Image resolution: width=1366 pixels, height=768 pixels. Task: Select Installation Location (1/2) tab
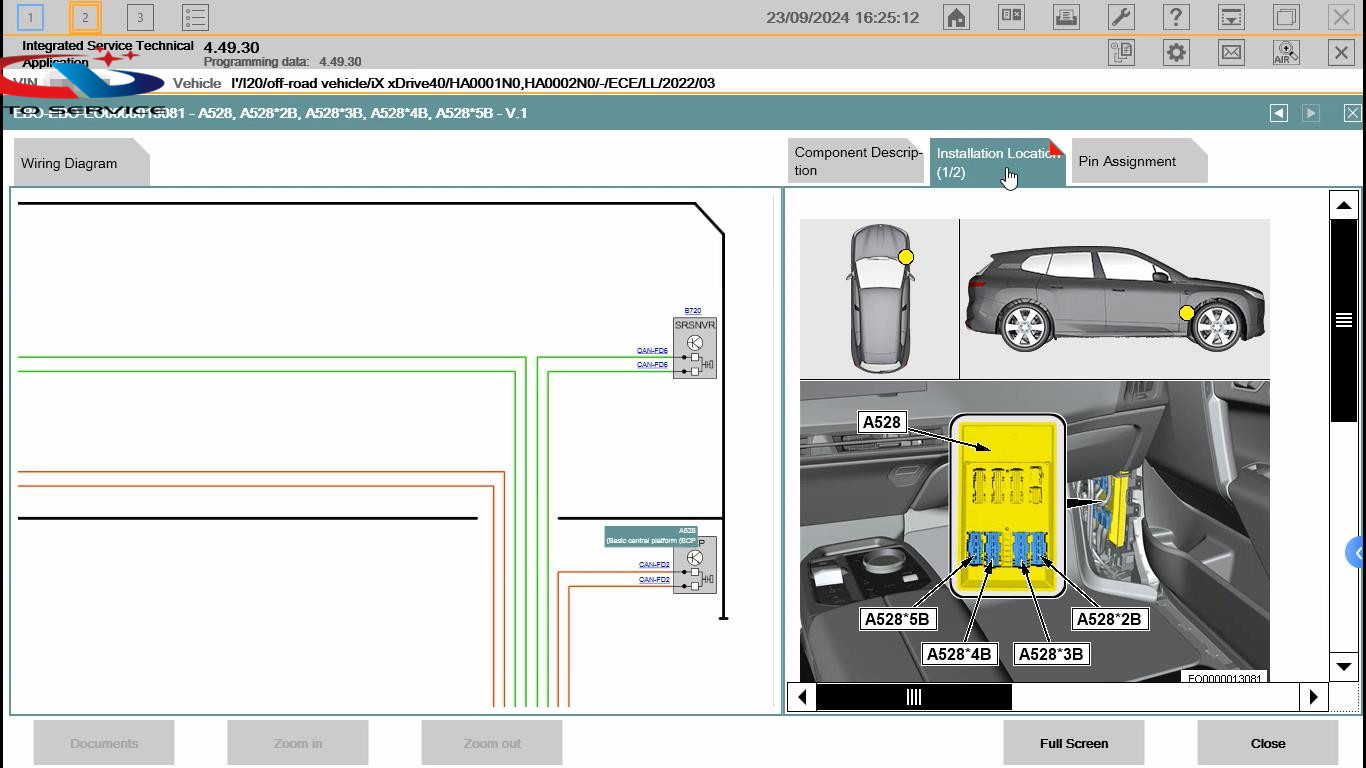pos(998,162)
